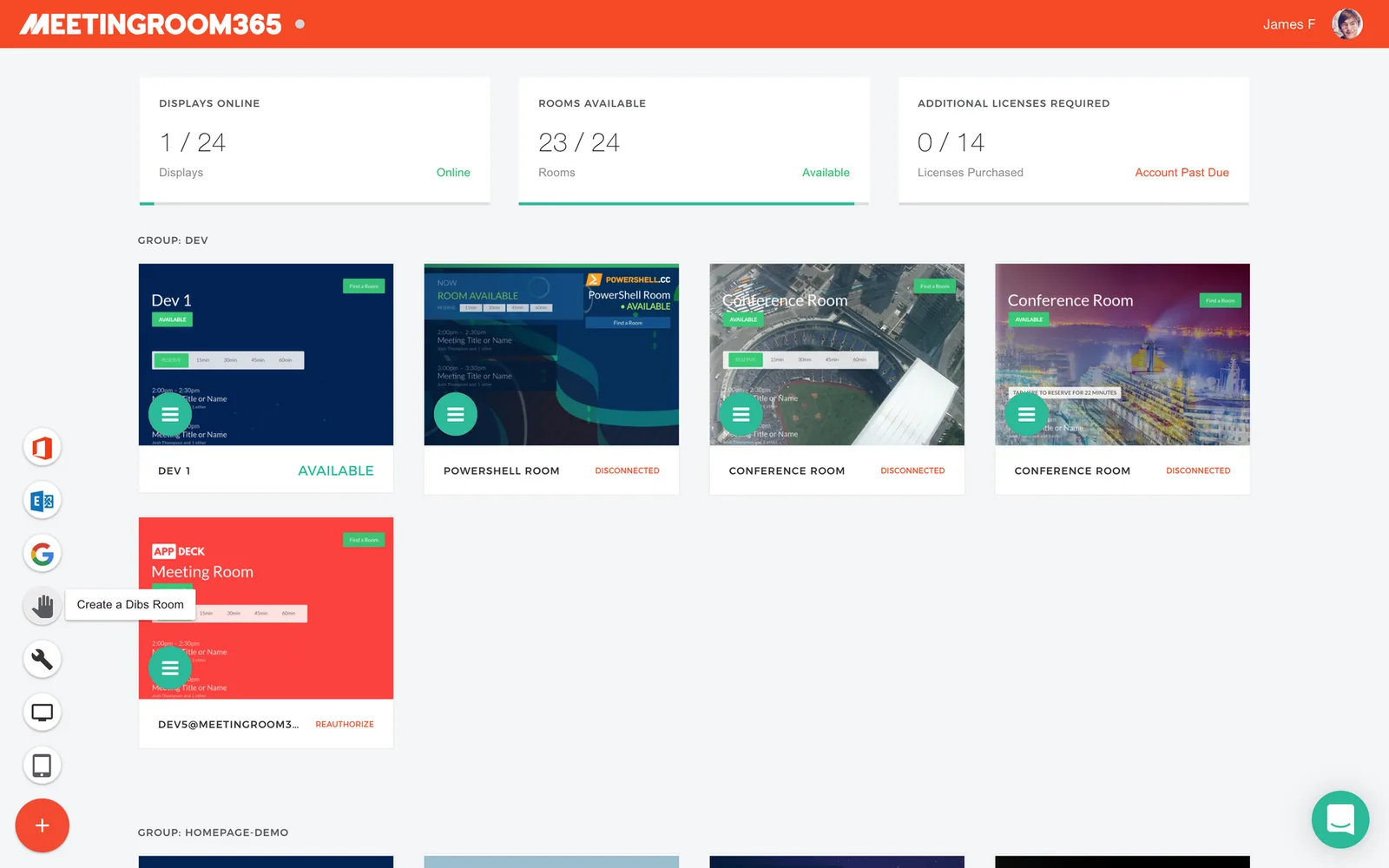Click James F profile avatar
This screenshot has width=1389, height=868.
pos(1347,24)
